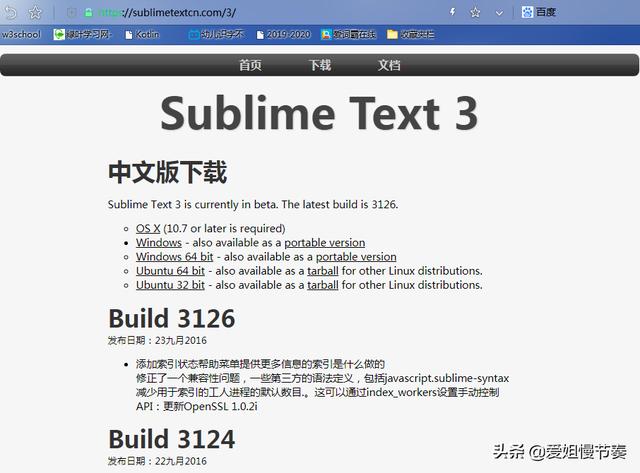The width and height of the screenshot is (640, 473).
Task: Open the w3school bookmark
Action: click(x=21, y=34)
